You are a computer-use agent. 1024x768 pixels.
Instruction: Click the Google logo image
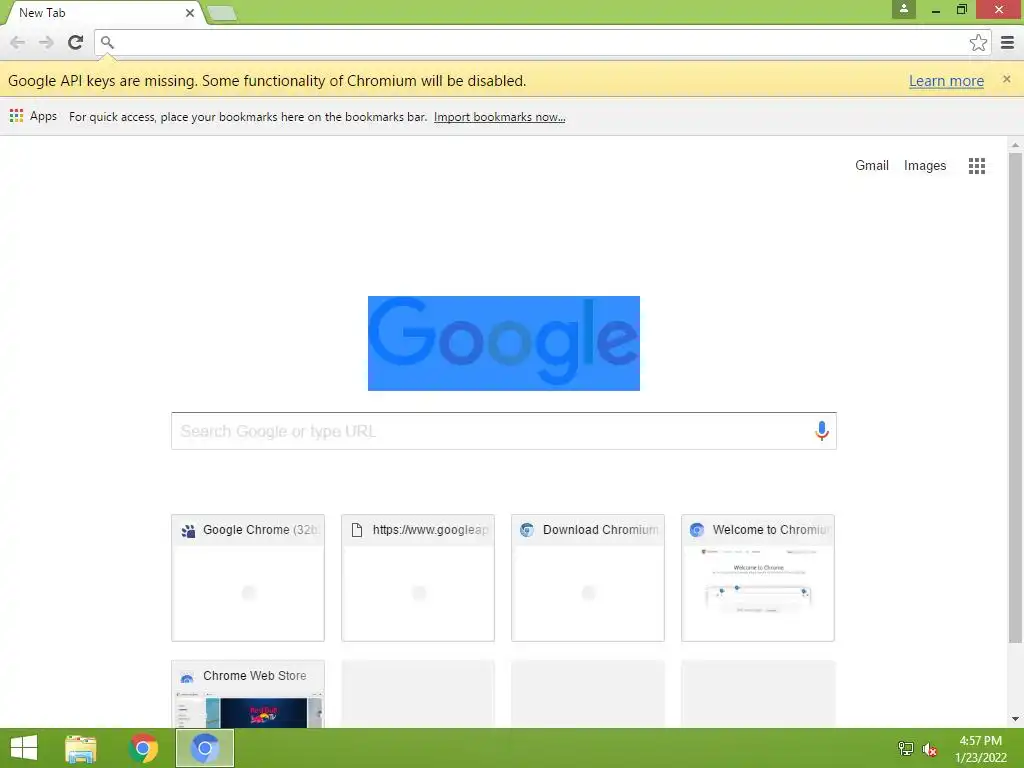[x=504, y=344]
